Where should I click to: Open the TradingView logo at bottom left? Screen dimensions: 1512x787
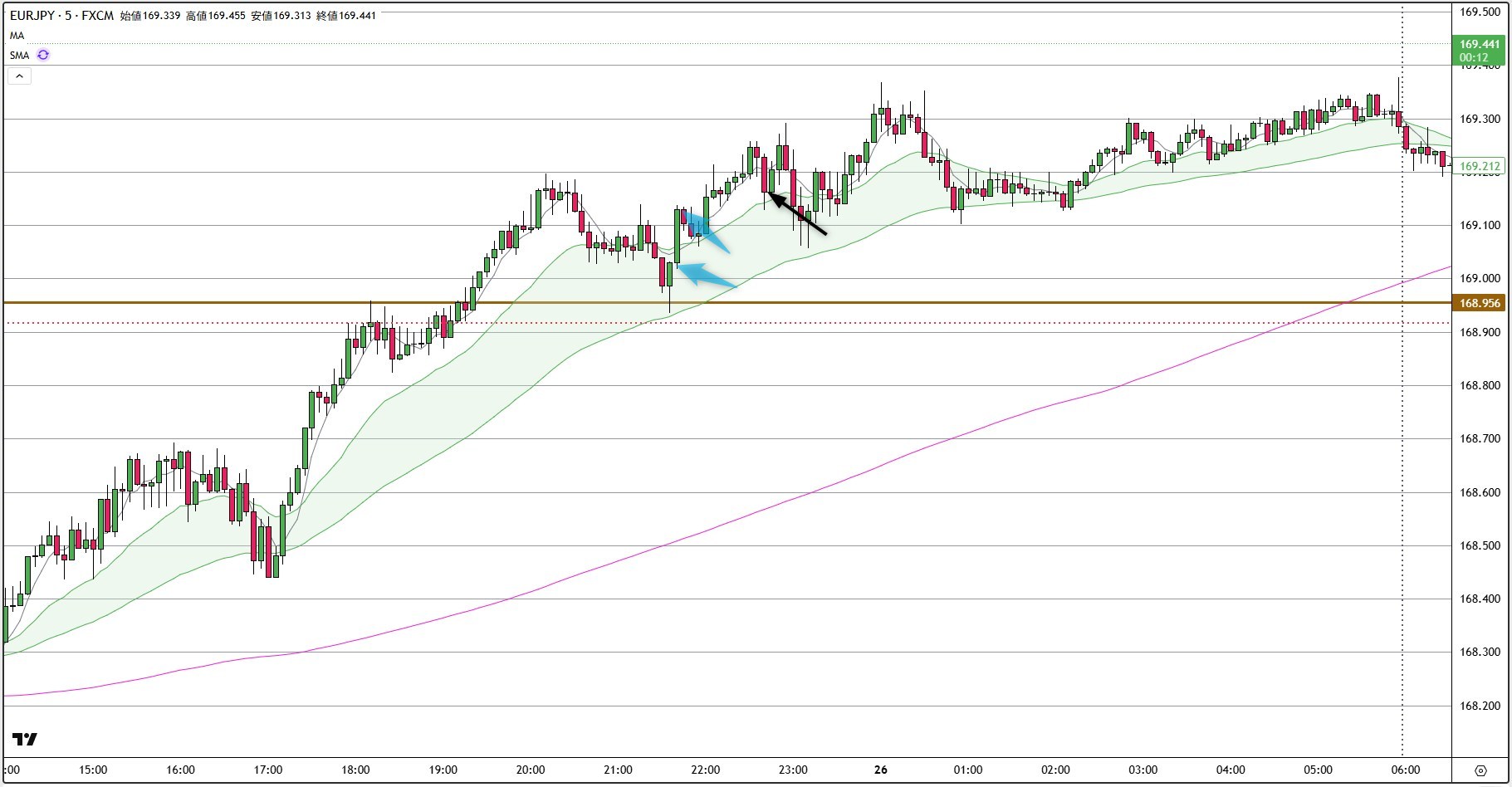(25, 739)
